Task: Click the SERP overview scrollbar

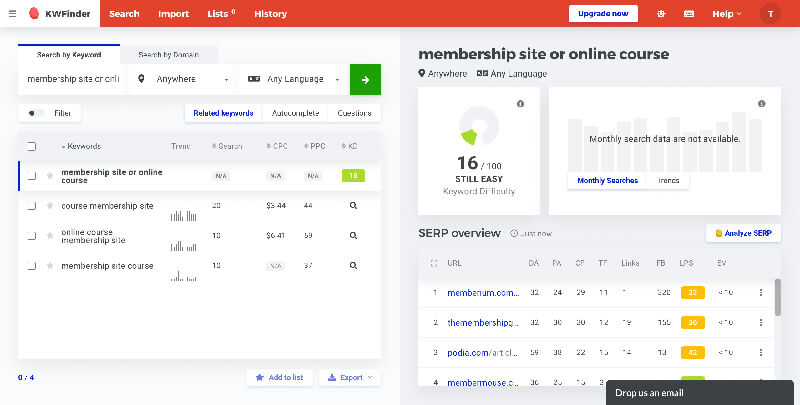Action: [x=778, y=297]
